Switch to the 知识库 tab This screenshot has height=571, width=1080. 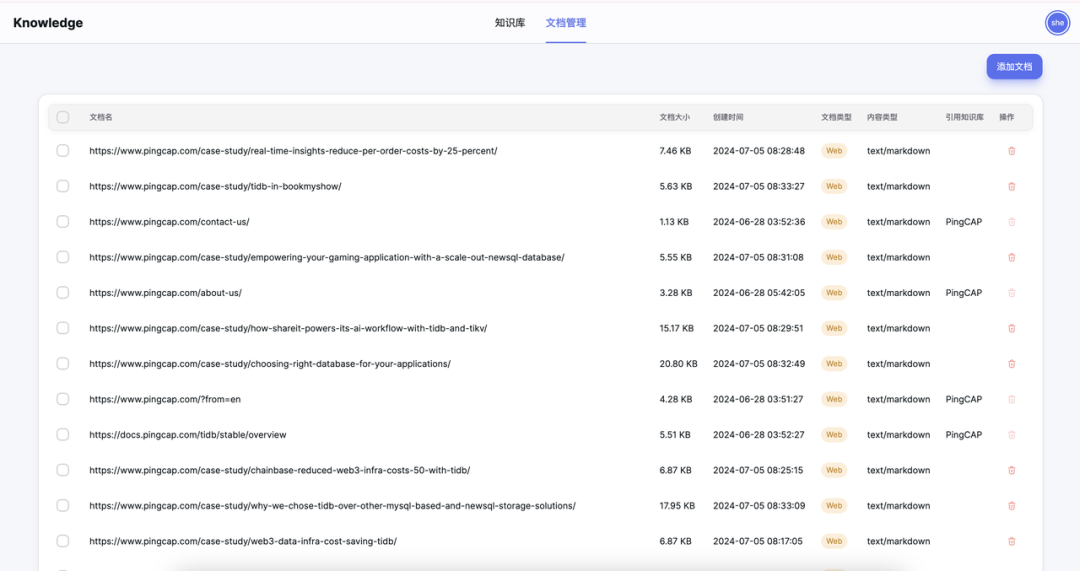510,23
